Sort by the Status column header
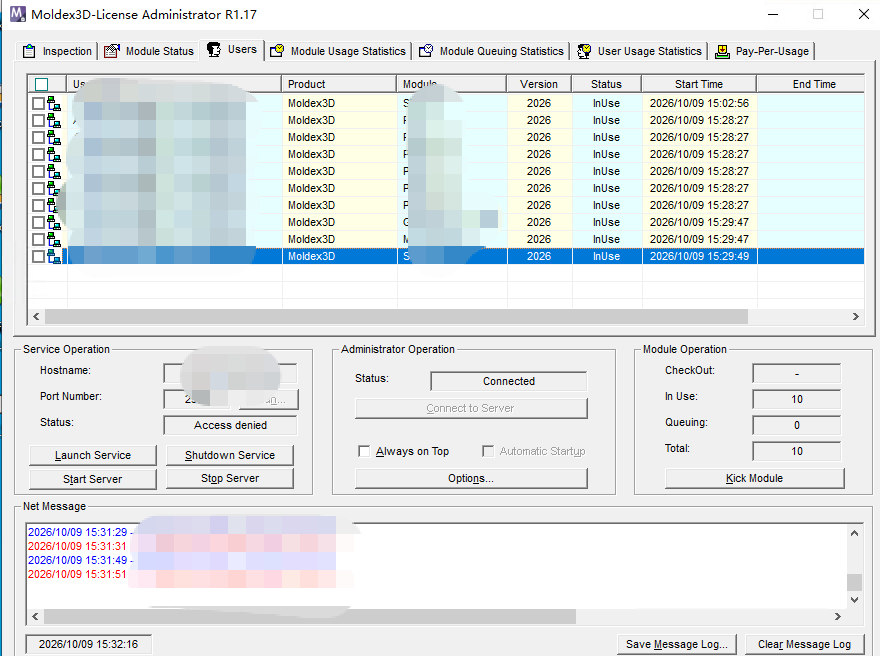Screen dimensions: 880x656 pos(607,84)
